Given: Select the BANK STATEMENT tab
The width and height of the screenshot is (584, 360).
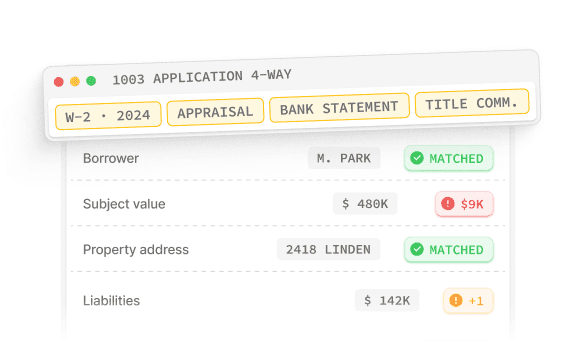Looking at the screenshot, I should click(339, 108).
